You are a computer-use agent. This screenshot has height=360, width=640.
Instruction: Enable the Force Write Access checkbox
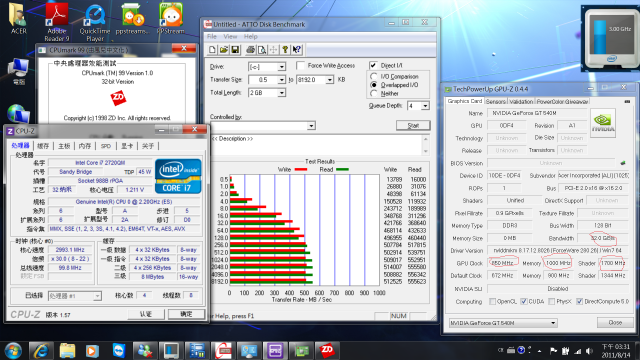tap(301, 65)
